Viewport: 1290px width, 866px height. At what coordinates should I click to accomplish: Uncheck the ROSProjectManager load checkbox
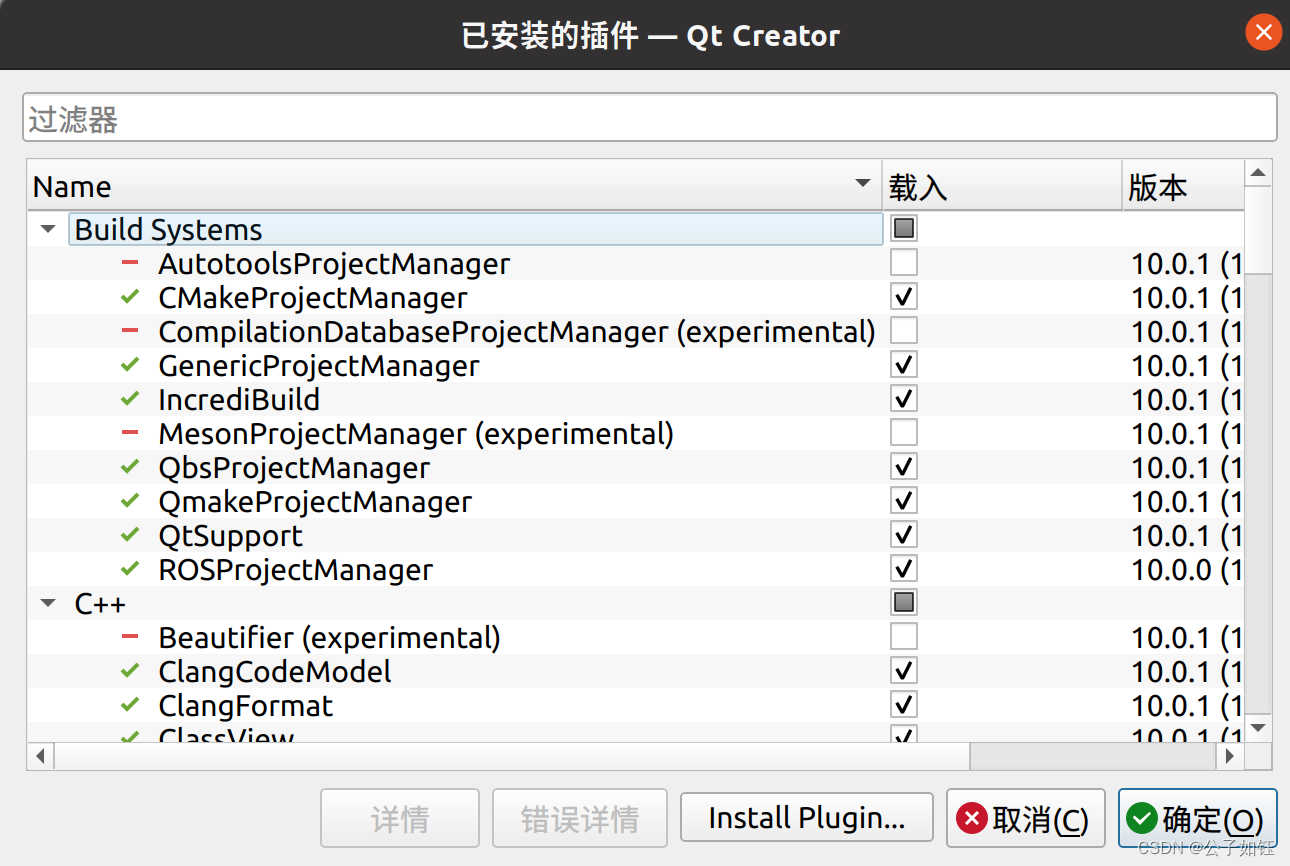click(904, 569)
